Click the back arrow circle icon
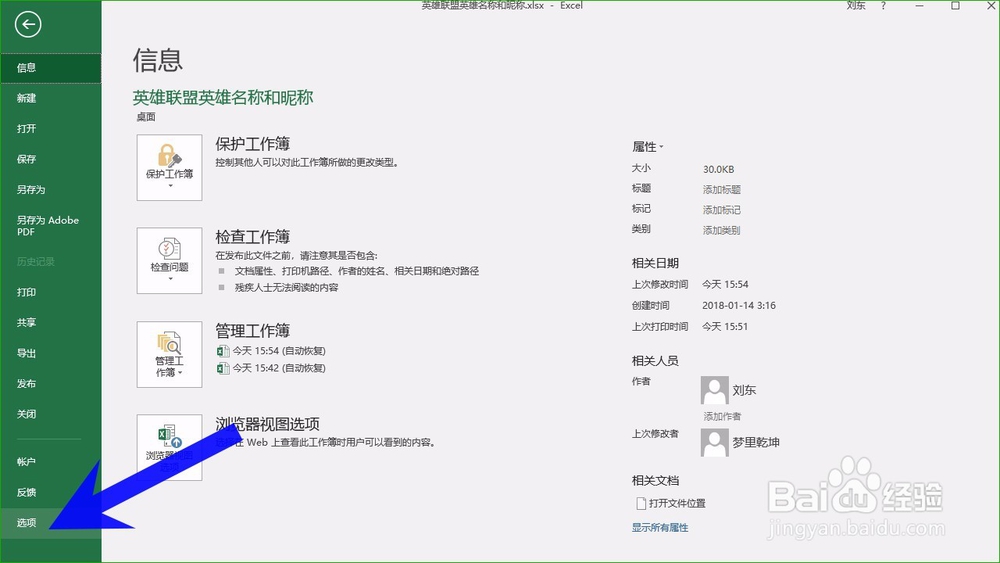This screenshot has width=1000, height=563. pyautogui.click(x=28, y=25)
